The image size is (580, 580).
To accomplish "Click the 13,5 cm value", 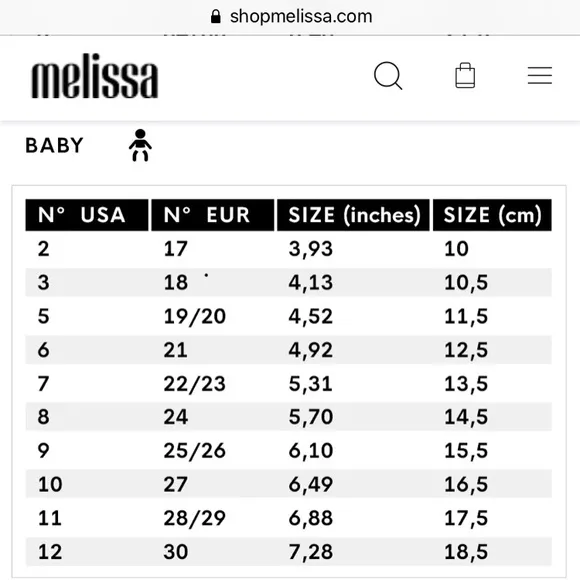I will click(466, 384).
